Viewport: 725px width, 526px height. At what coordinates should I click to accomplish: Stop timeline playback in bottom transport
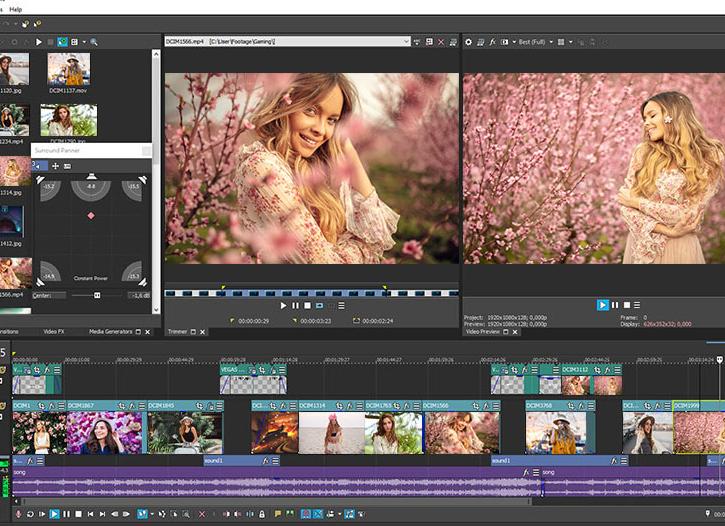coord(79,514)
